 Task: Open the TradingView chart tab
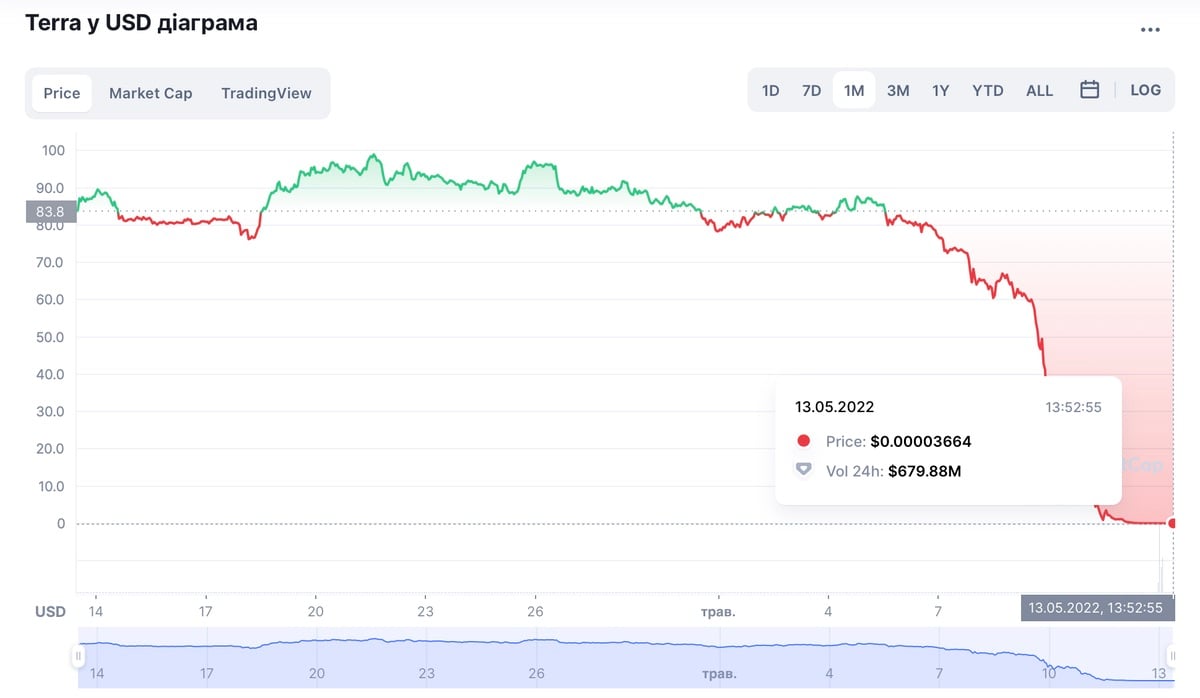coord(267,93)
